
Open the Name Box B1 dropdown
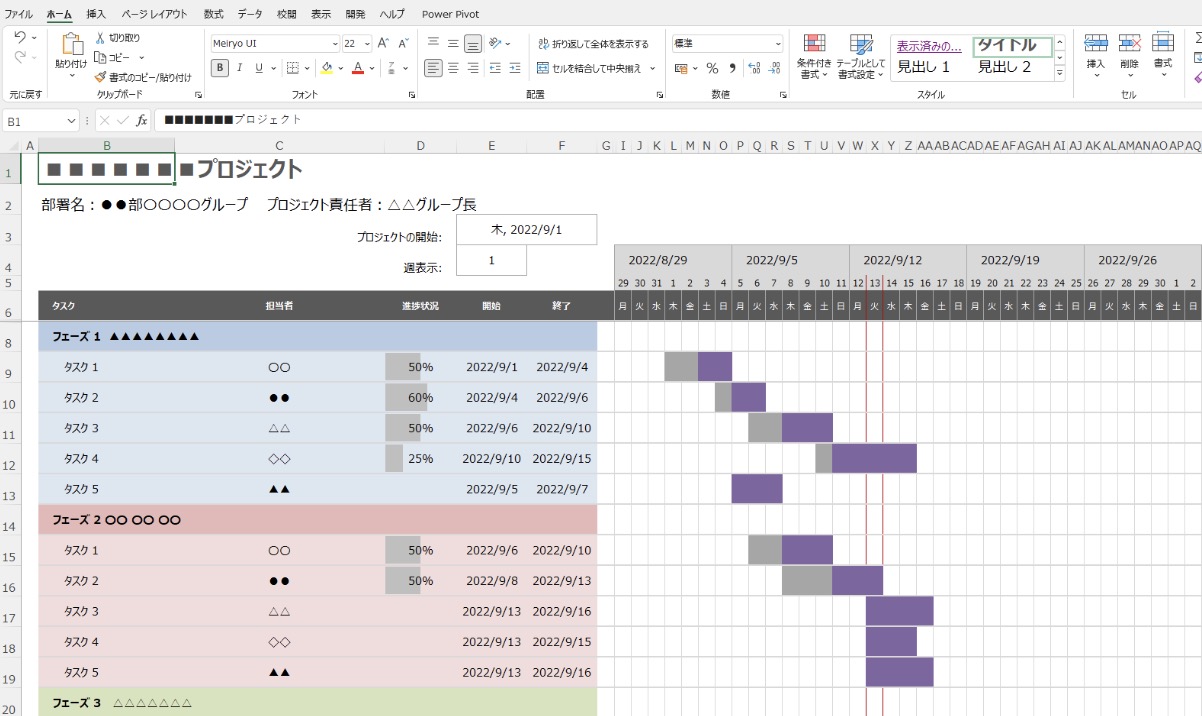click(71, 120)
